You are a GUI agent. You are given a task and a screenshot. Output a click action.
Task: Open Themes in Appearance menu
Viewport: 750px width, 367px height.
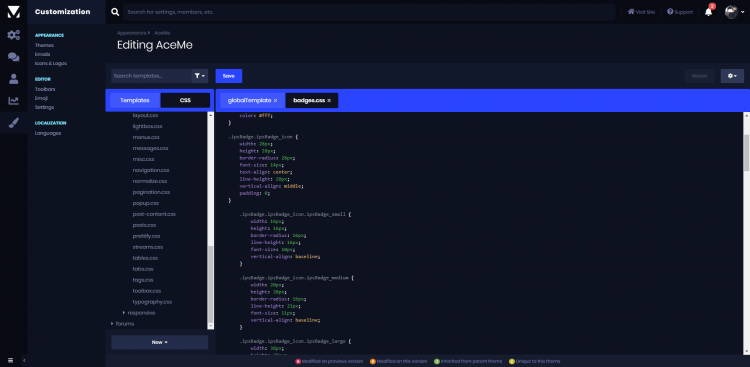(44, 45)
